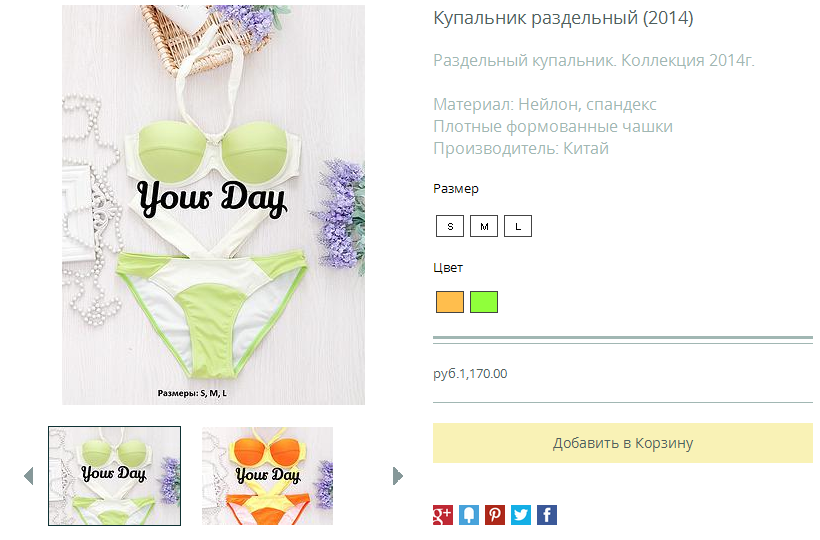Click the blue popsicle Fancy share icon
Screen dimensions: 820x540
[469, 515]
